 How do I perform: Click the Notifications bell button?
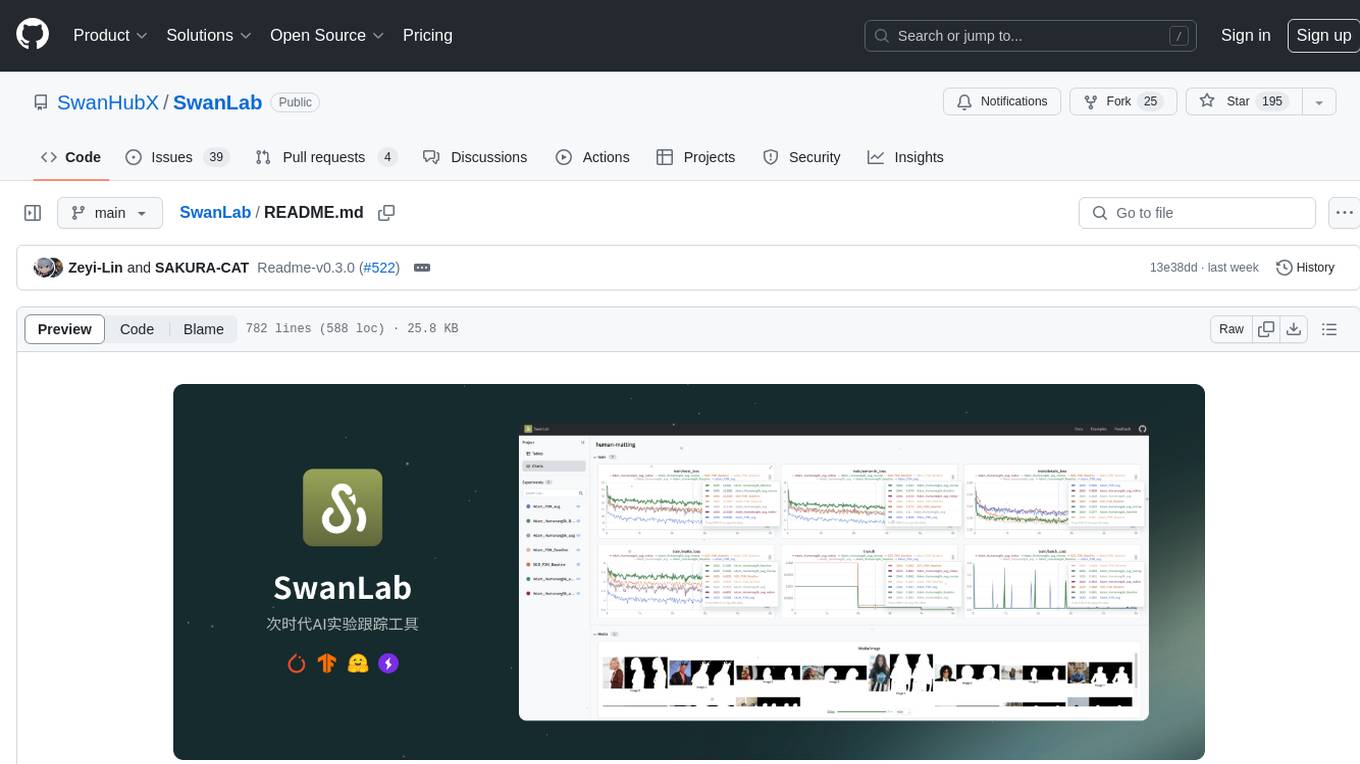pos(1002,102)
